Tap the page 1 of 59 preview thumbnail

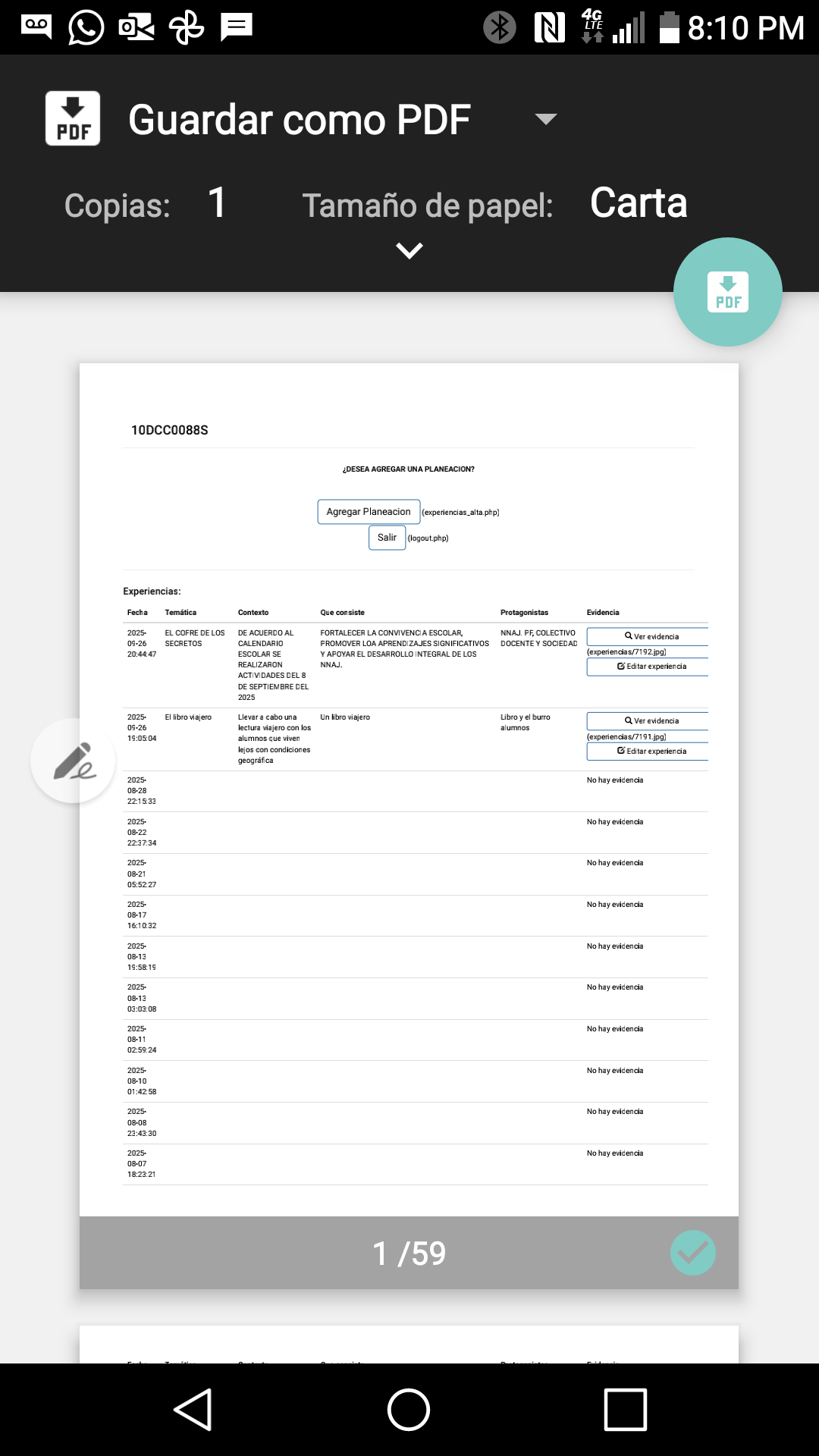409,789
